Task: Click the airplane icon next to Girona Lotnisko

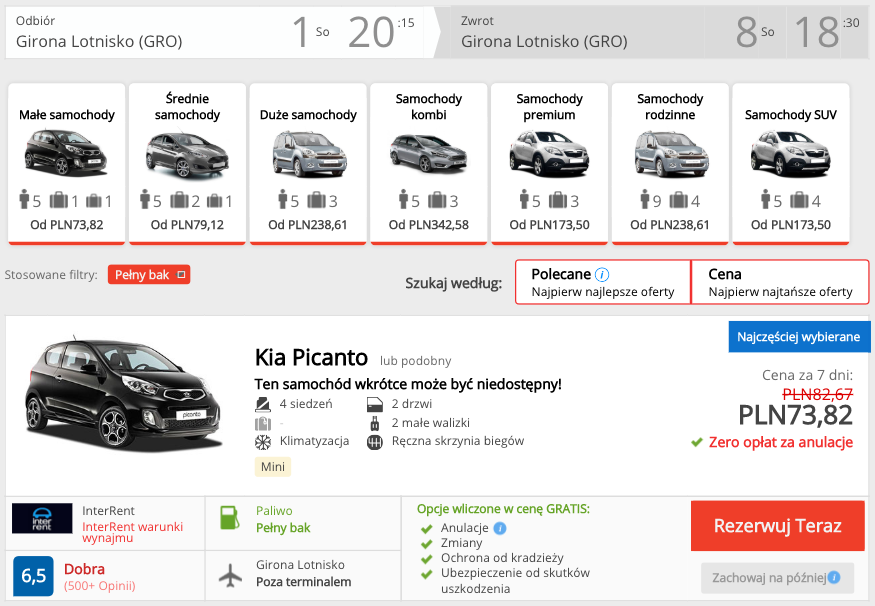Action: (230, 573)
